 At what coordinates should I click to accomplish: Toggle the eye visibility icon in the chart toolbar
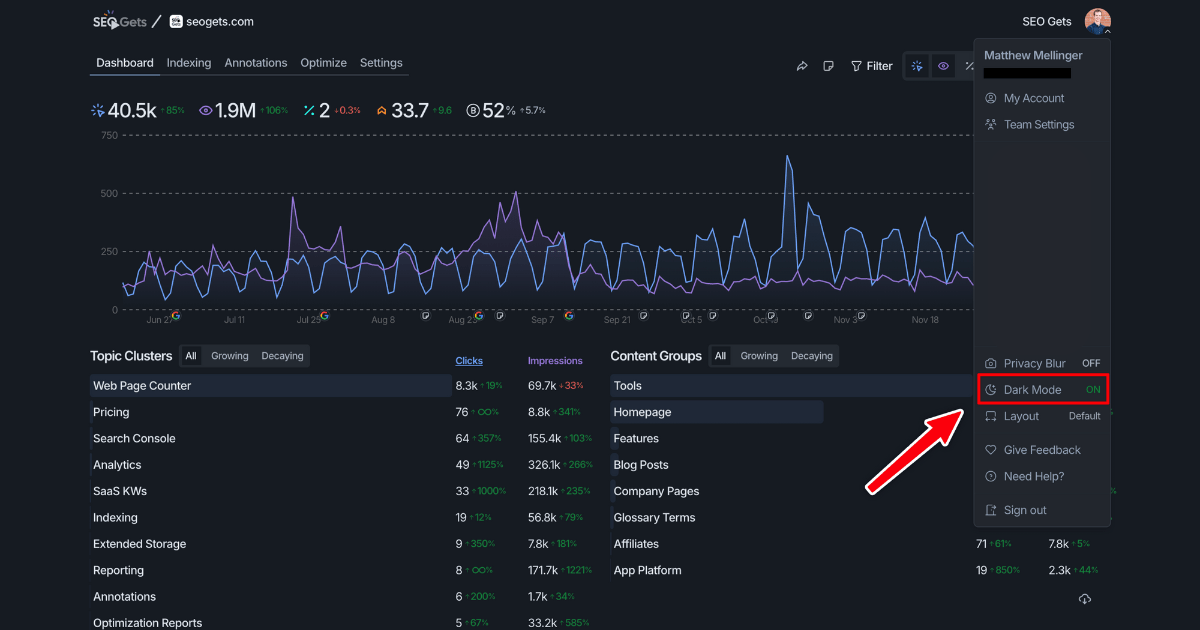click(x=943, y=65)
